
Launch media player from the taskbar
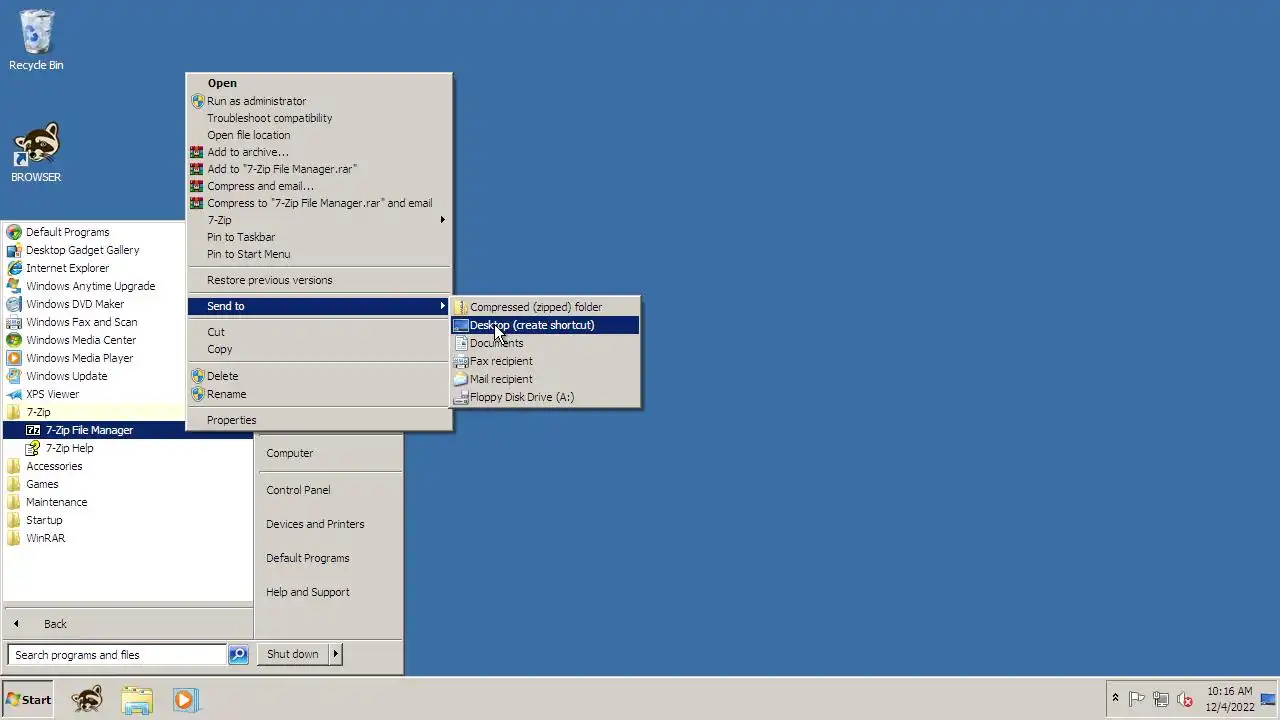click(185, 699)
